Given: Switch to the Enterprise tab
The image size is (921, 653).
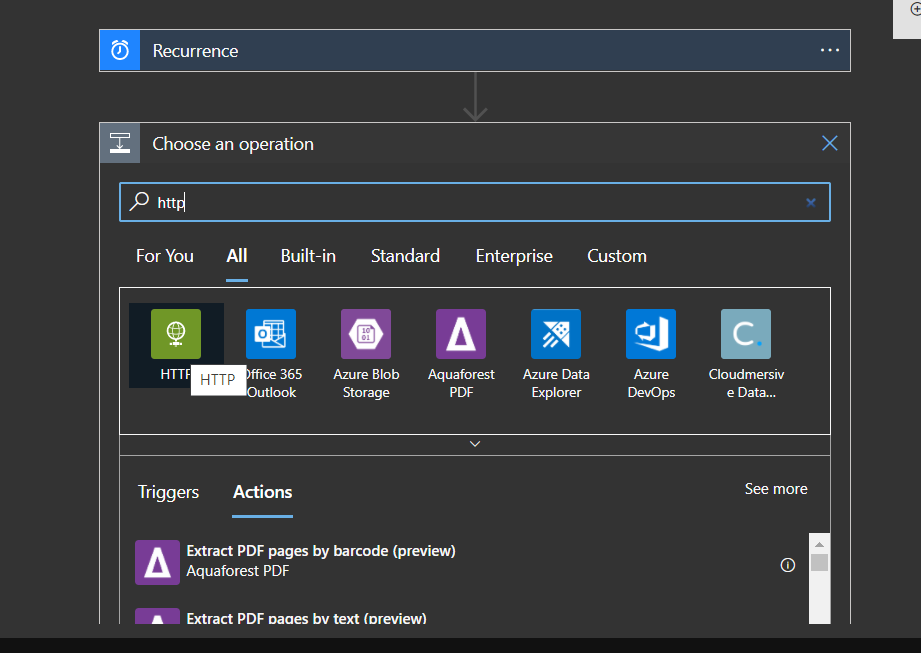Looking at the screenshot, I should [514, 256].
